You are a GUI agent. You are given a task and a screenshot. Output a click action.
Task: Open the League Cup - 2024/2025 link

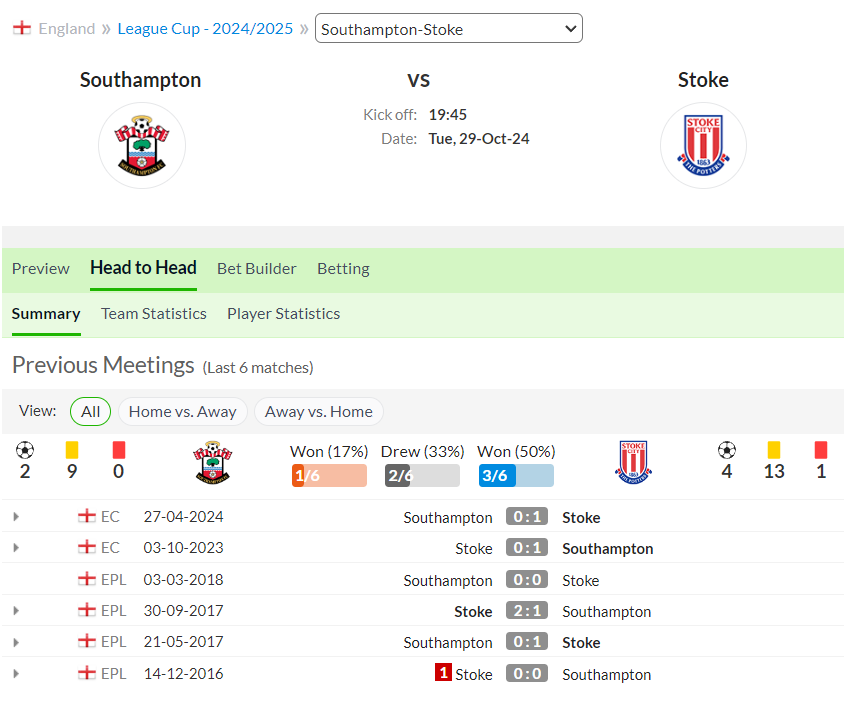click(205, 29)
